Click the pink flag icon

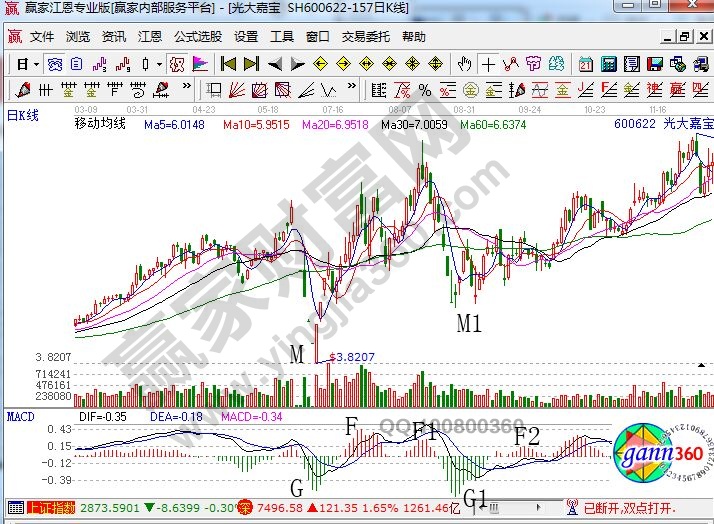pyautogui.click(x=199, y=64)
